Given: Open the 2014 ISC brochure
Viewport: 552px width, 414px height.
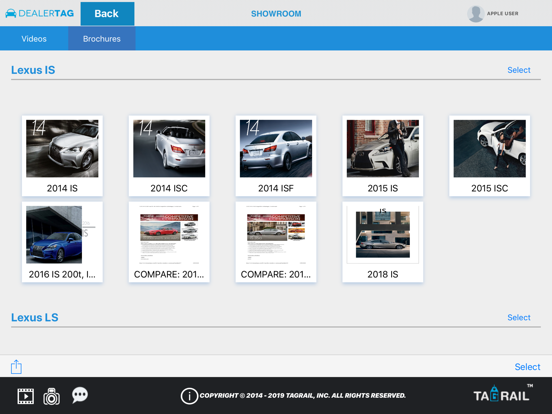Looking at the screenshot, I should click(169, 156).
